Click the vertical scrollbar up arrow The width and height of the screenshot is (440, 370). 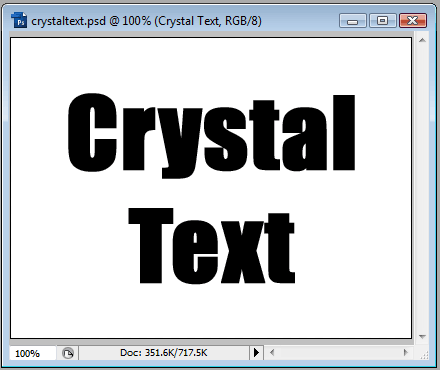point(422,40)
